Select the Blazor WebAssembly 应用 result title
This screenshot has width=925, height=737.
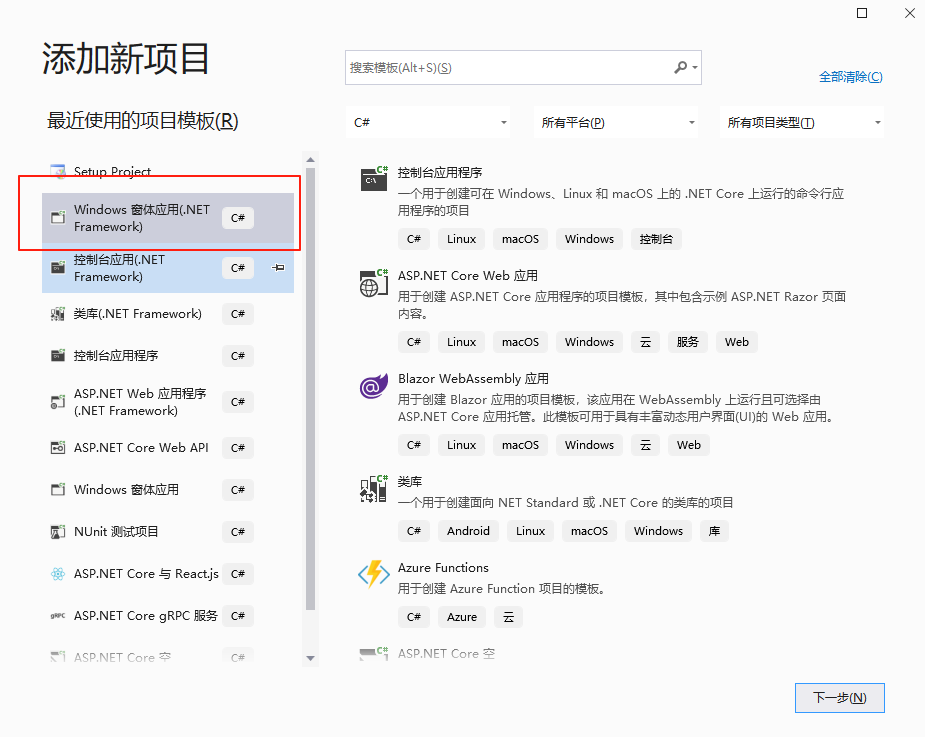click(x=473, y=378)
